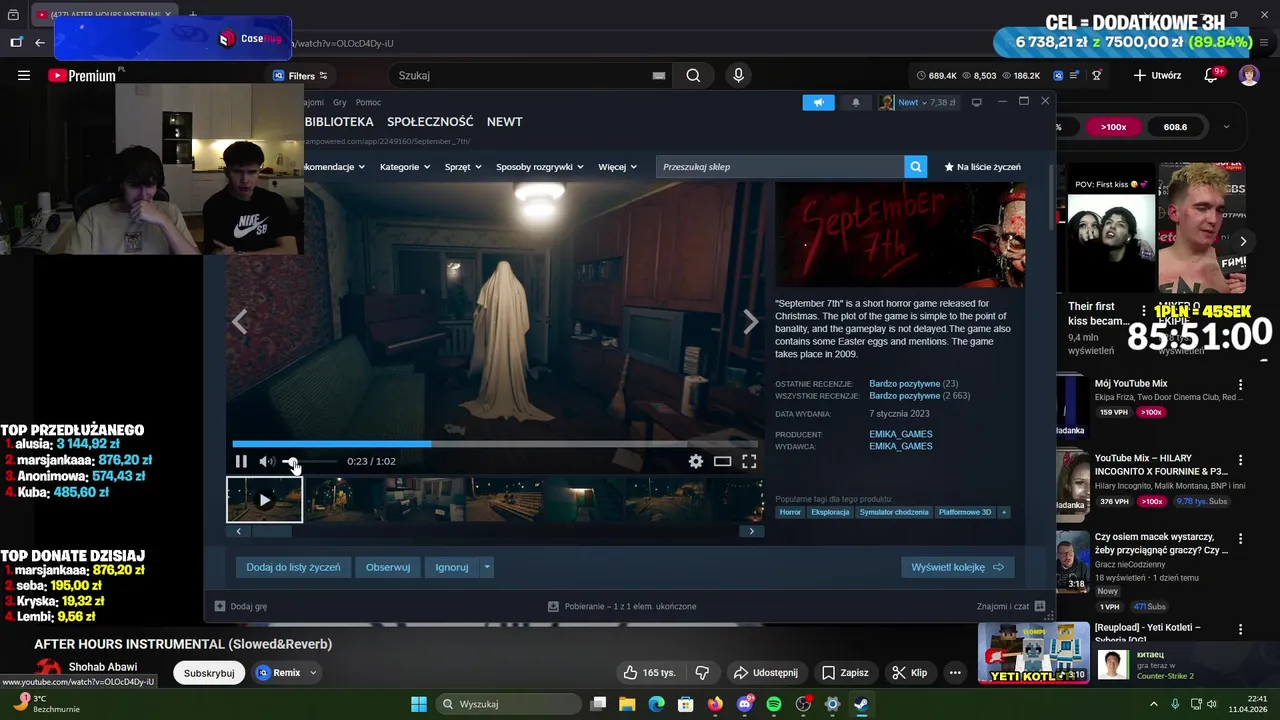The height and width of the screenshot is (720, 1280).
Task: Go to previous screenshot arrow on trailer
Action: point(239,321)
